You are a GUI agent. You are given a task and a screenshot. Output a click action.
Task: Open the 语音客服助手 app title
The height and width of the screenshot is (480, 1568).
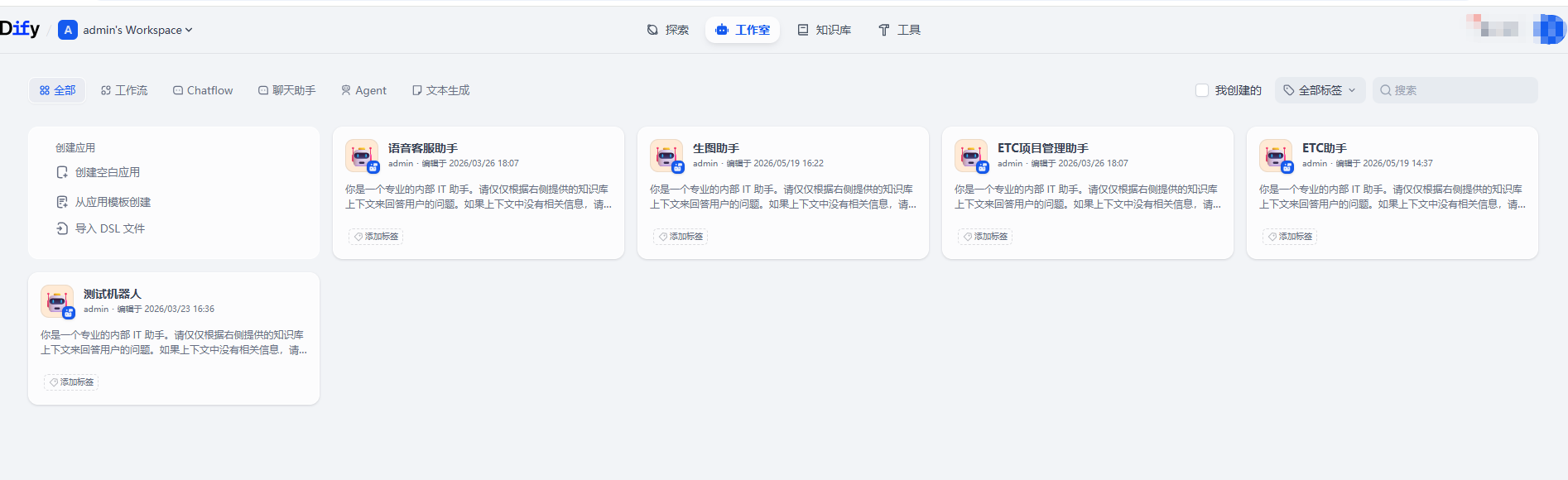click(423, 148)
